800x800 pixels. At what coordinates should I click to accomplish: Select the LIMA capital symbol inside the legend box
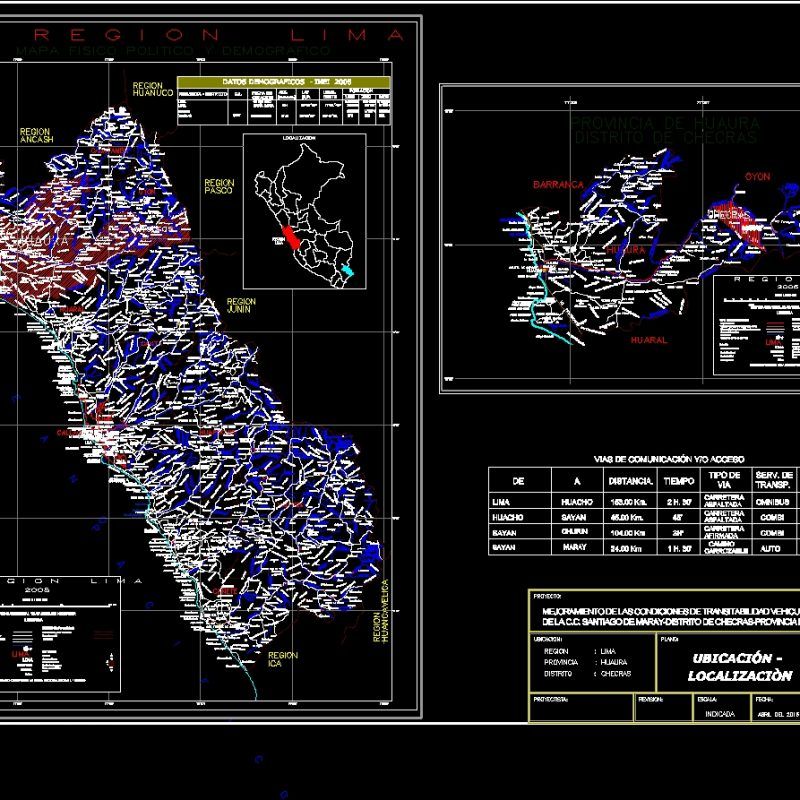click(x=21, y=655)
